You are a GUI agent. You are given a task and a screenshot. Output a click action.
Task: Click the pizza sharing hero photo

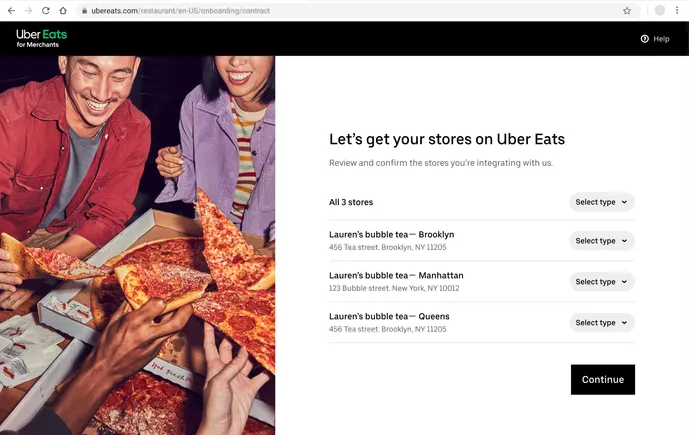click(137, 245)
